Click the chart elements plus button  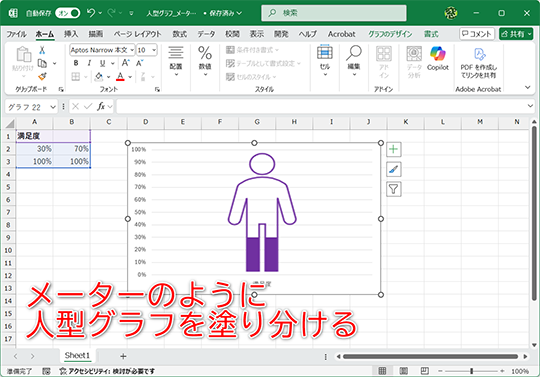[x=394, y=149]
